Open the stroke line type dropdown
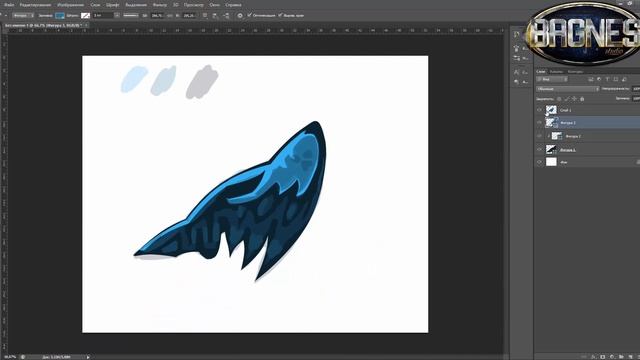Viewport: 640px width, 360px height. click(x=131, y=15)
